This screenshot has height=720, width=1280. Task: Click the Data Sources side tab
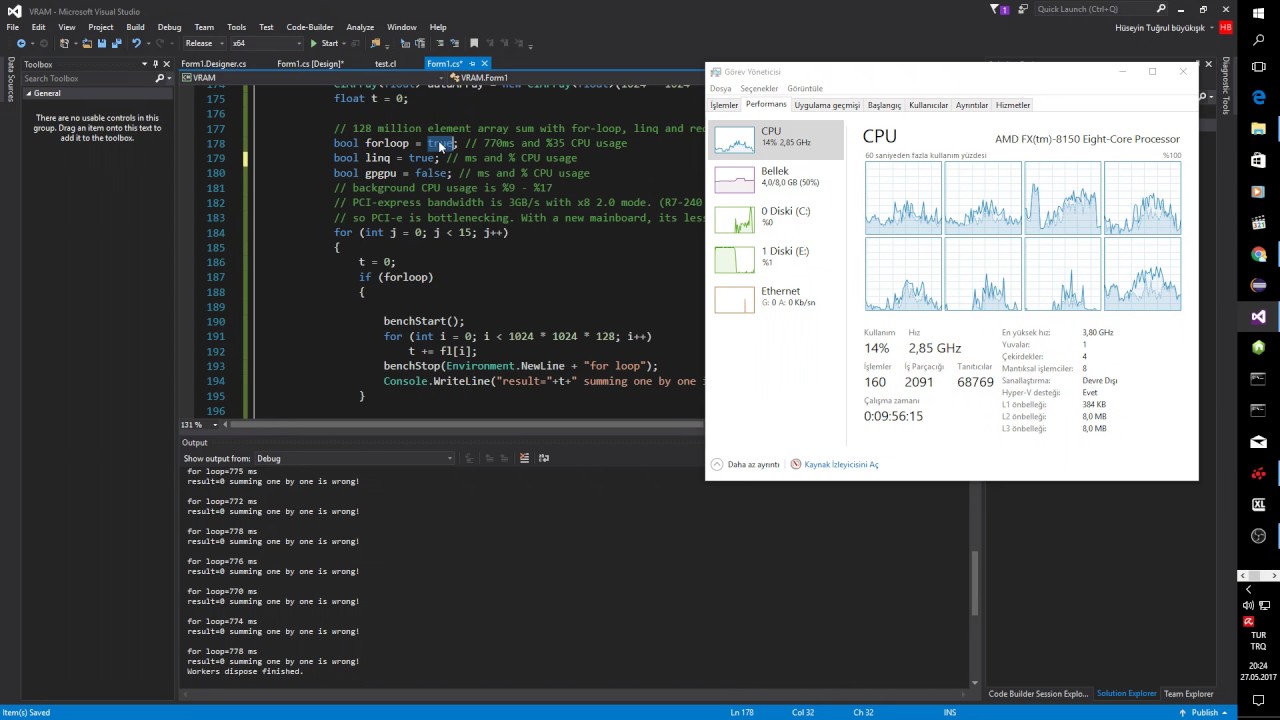(11, 81)
